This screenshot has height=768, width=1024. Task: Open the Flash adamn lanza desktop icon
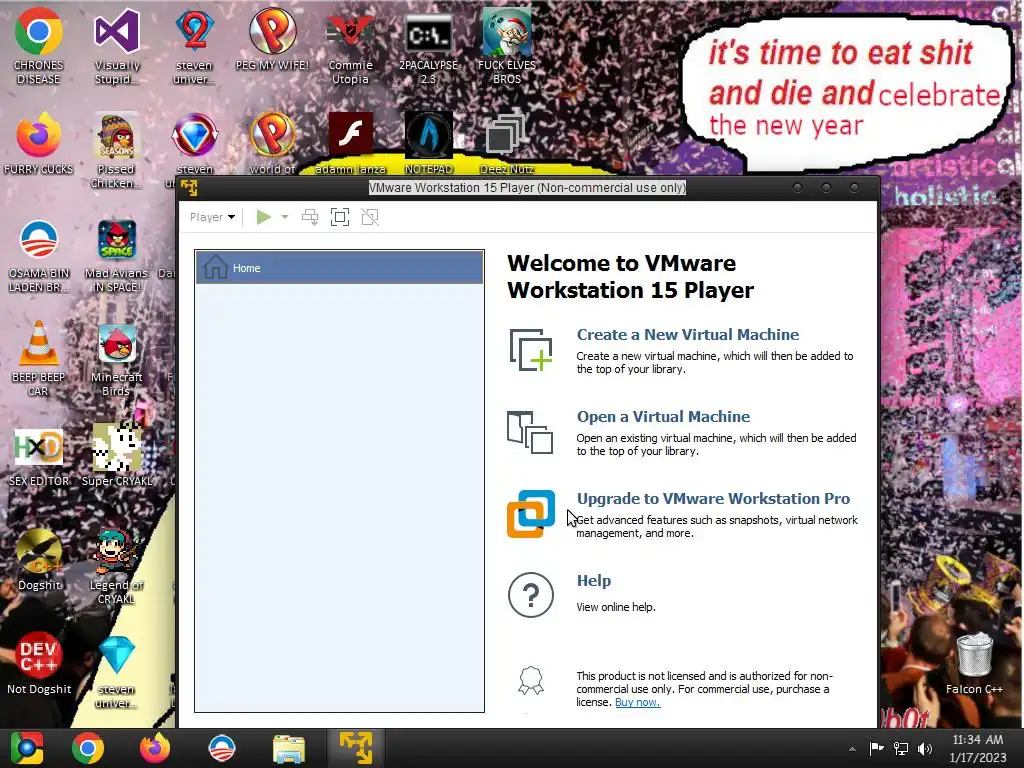click(x=351, y=142)
